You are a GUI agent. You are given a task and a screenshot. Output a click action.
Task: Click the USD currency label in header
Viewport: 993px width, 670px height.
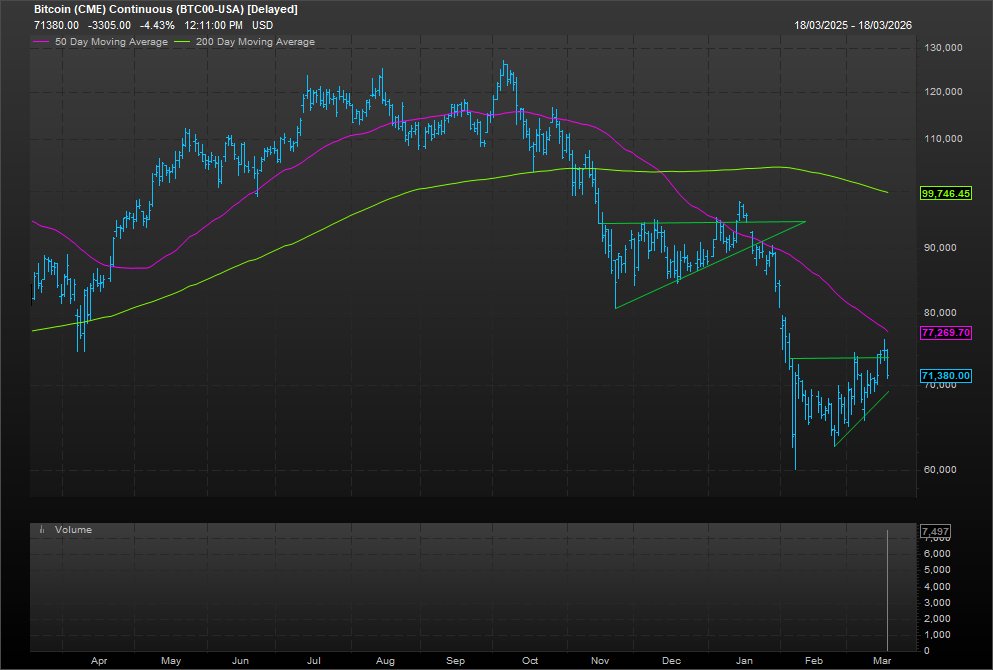[x=262, y=23]
